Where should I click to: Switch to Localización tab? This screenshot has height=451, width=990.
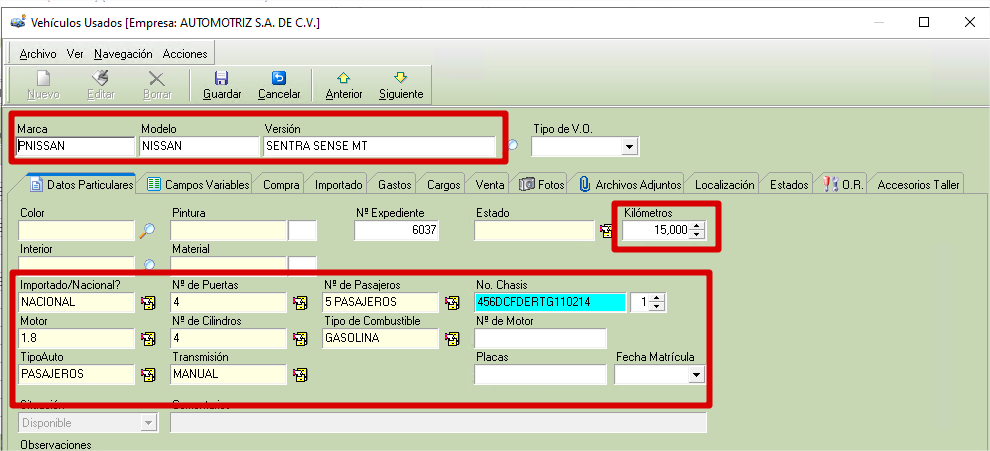coord(724,184)
